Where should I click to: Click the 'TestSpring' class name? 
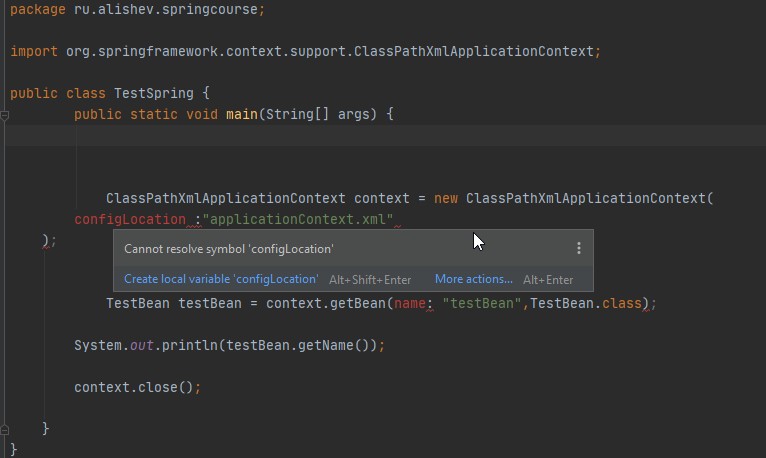(x=153, y=93)
